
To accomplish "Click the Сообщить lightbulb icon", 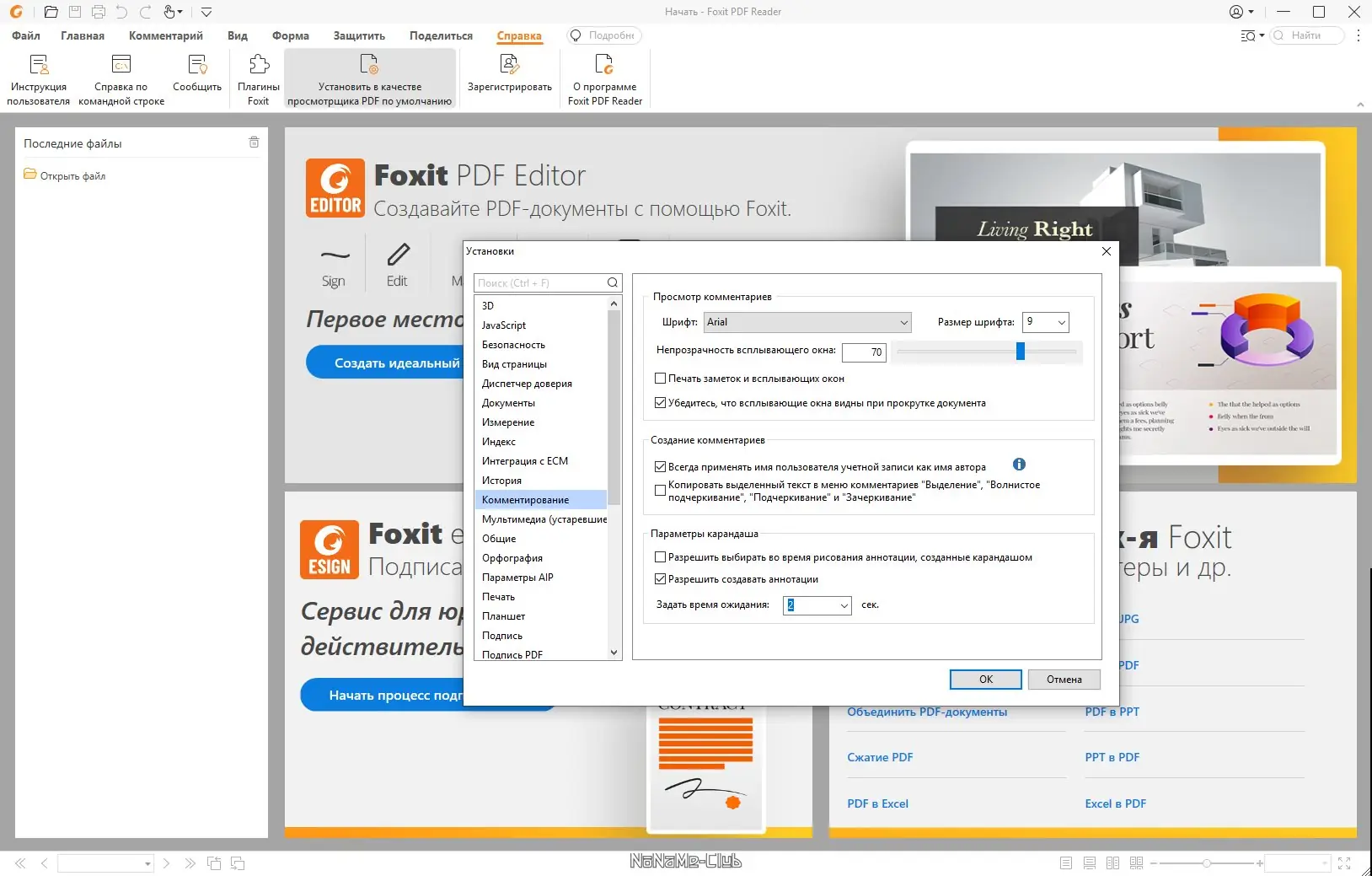I will click(x=197, y=65).
